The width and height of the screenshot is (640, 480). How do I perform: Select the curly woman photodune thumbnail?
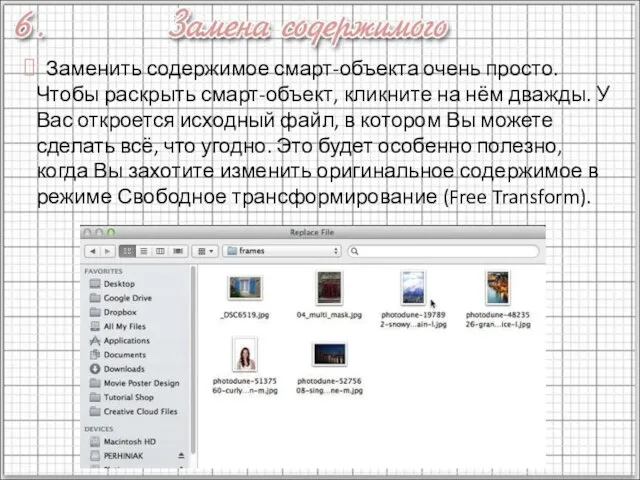coord(245,354)
